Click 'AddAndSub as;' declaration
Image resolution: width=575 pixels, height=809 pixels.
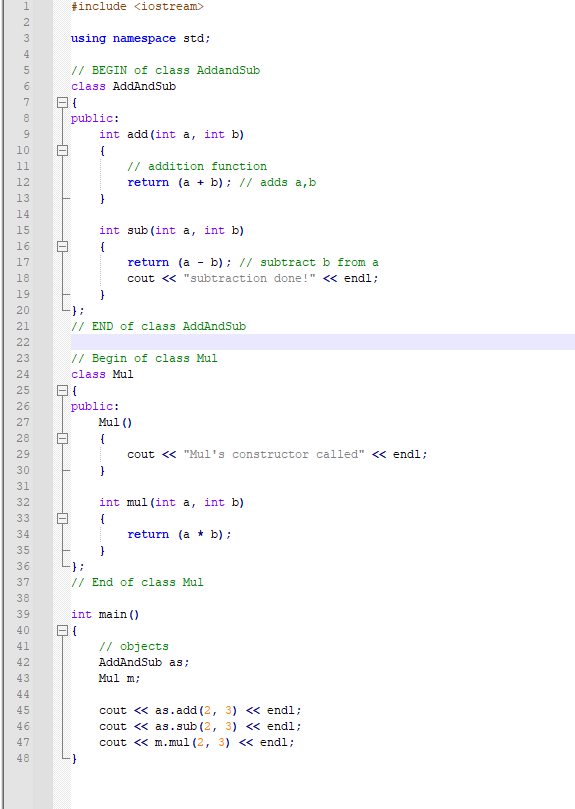(144, 662)
